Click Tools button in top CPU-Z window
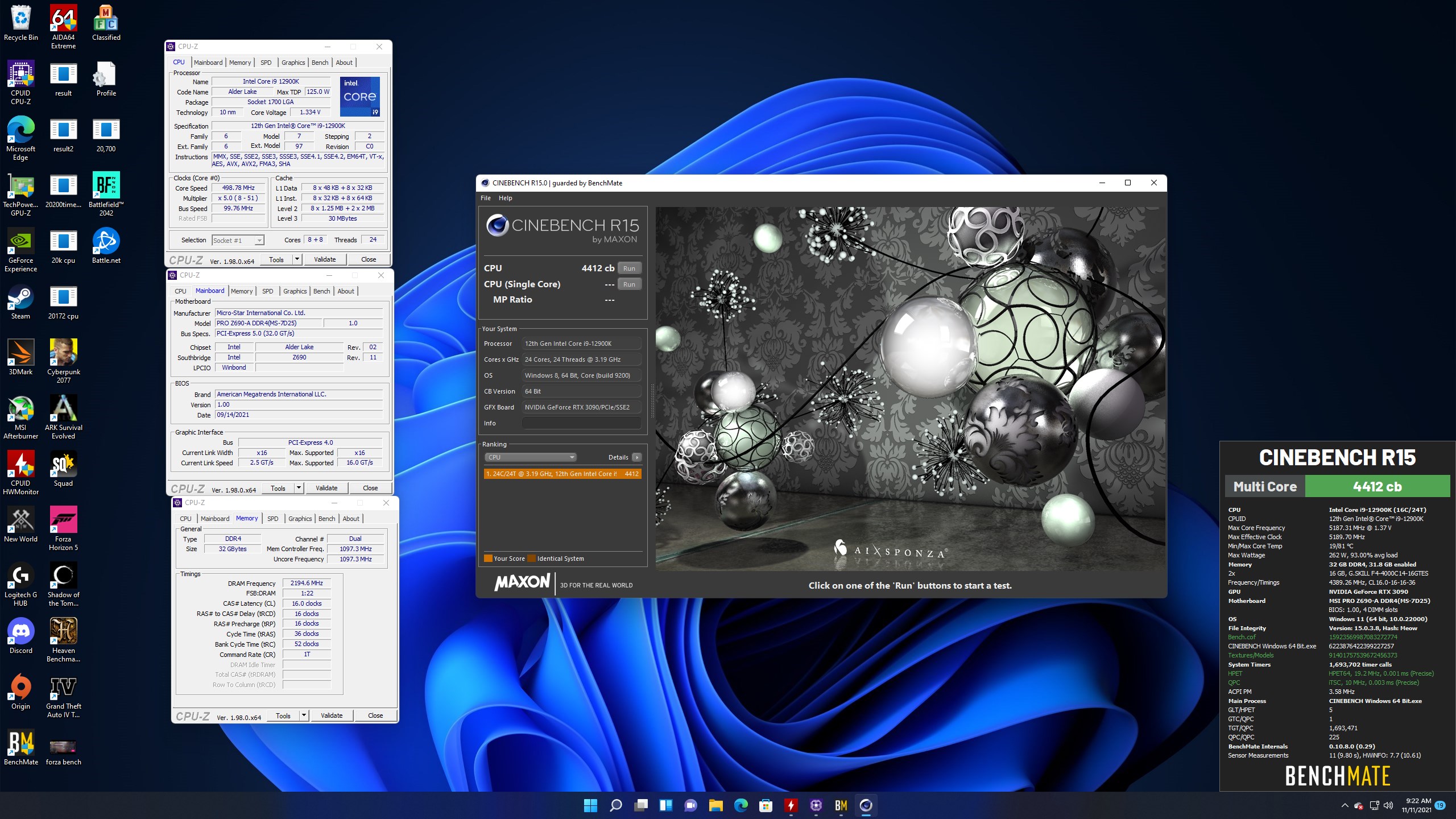 [x=276, y=259]
